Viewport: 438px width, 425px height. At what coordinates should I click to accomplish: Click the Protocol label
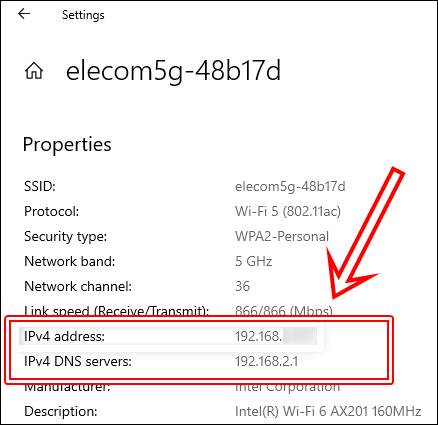click(52, 211)
